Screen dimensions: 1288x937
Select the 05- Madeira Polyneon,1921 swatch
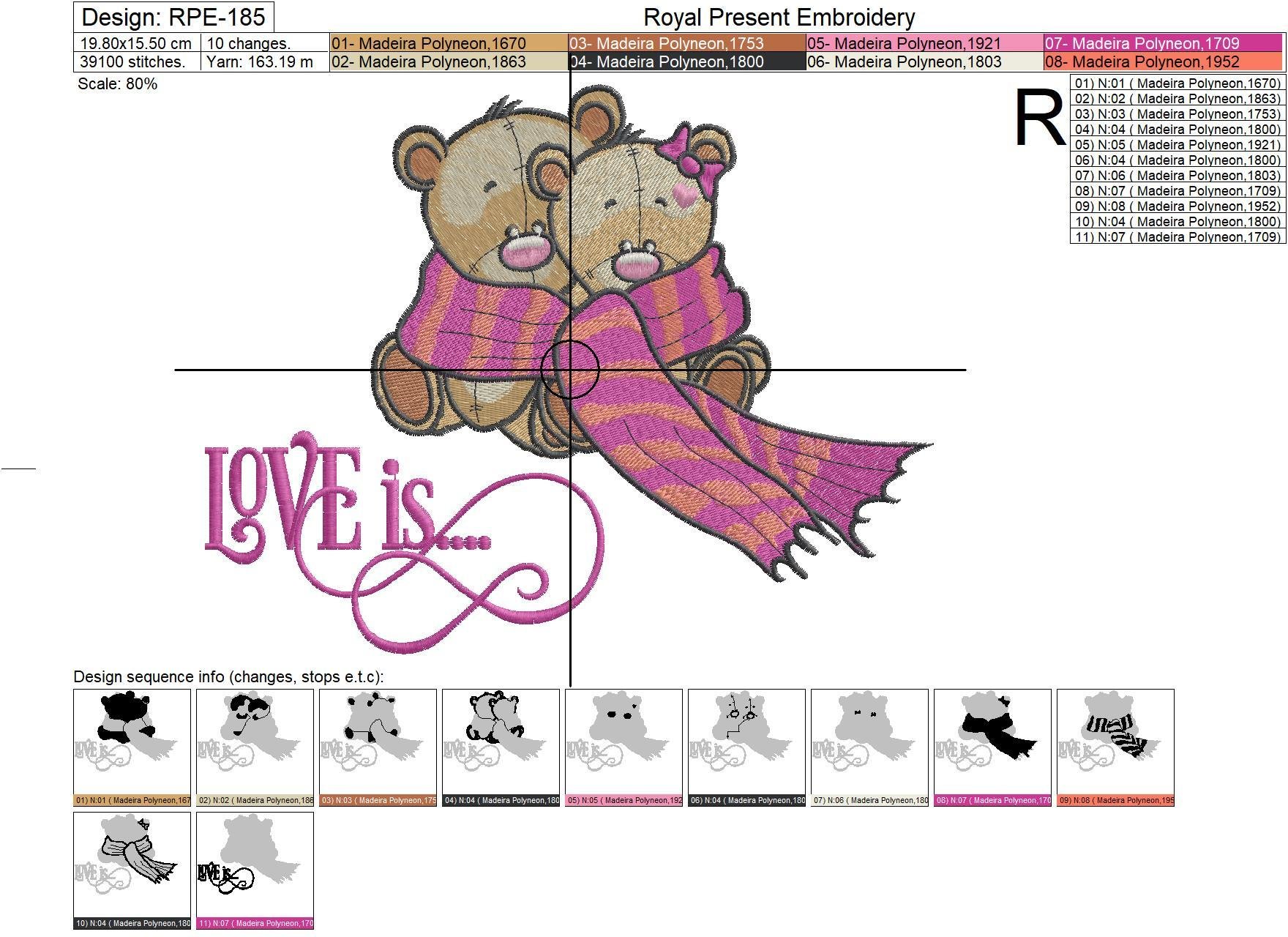click(x=925, y=43)
